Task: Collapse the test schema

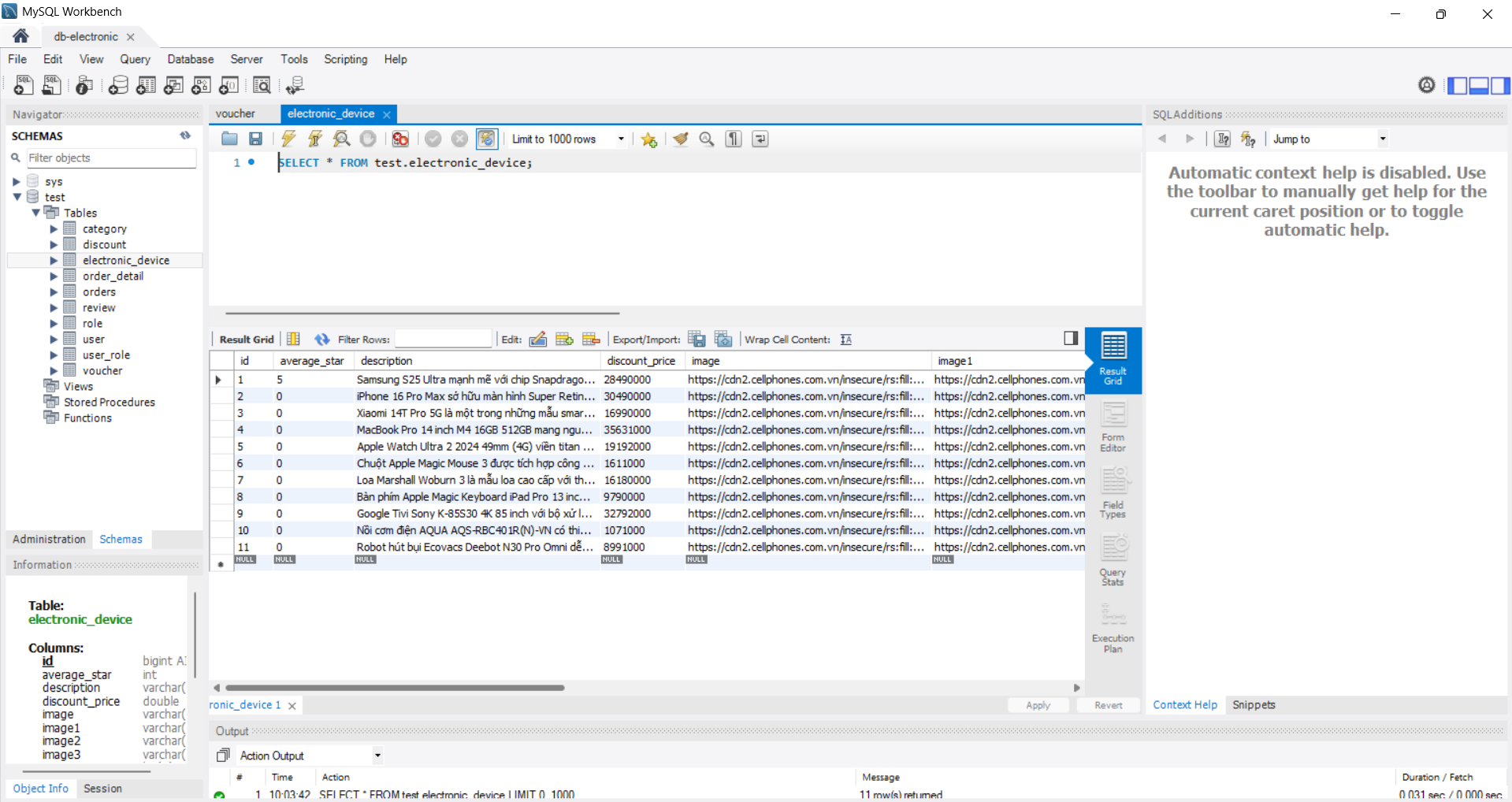Action: pos(17,197)
